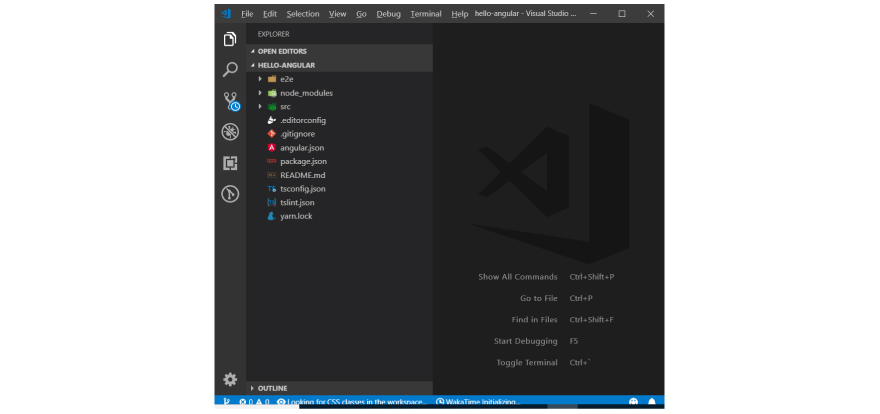
Task: Click the README.md file icon
Action: 272,175
